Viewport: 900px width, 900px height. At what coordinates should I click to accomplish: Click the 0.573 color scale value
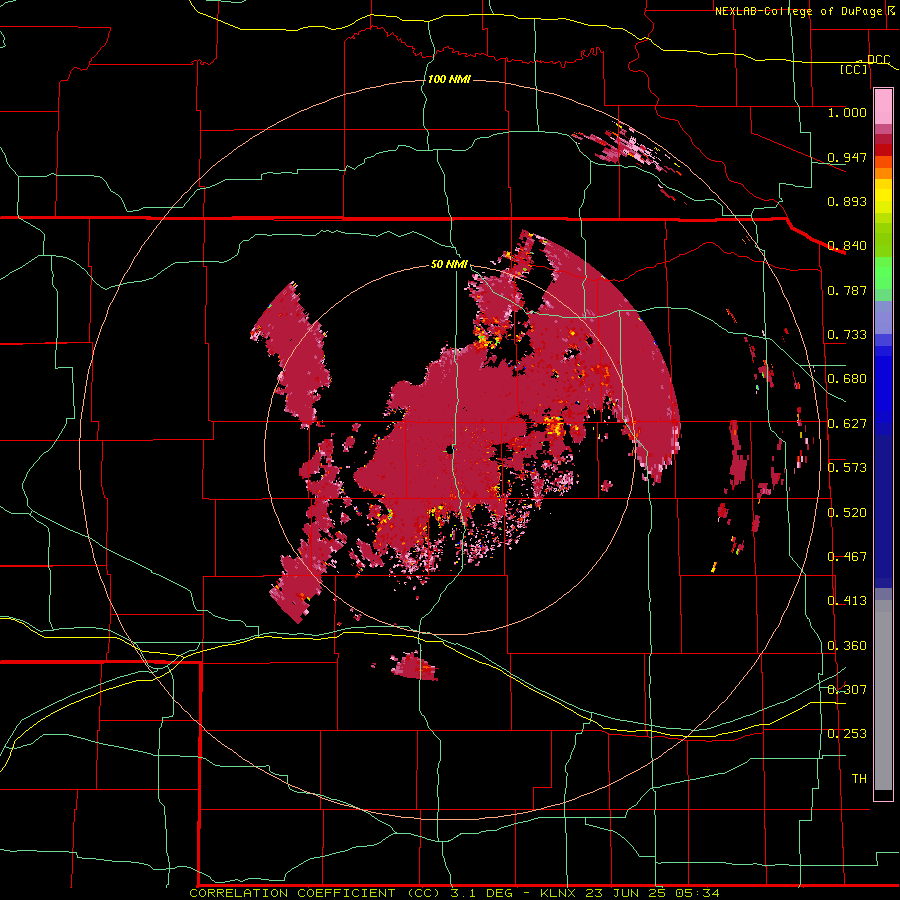tap(847, 468)
